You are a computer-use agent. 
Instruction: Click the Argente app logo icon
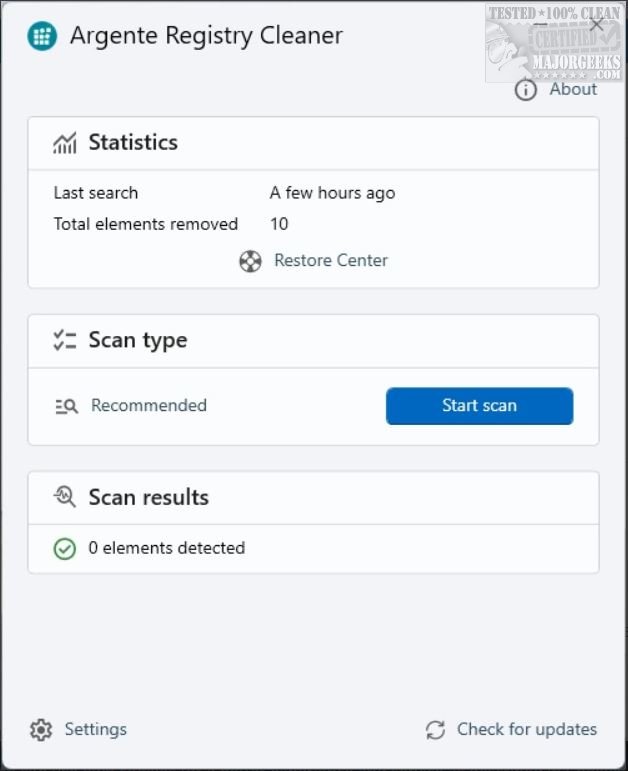click(42, 37)
